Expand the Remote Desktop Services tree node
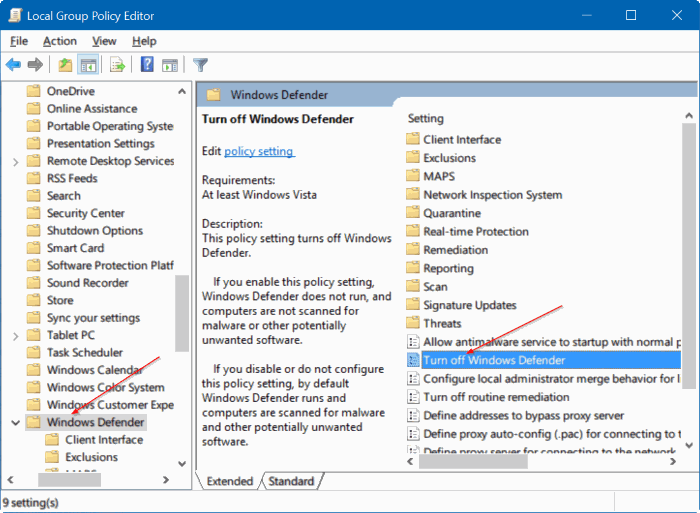The image size is (700, 513). 16,162
